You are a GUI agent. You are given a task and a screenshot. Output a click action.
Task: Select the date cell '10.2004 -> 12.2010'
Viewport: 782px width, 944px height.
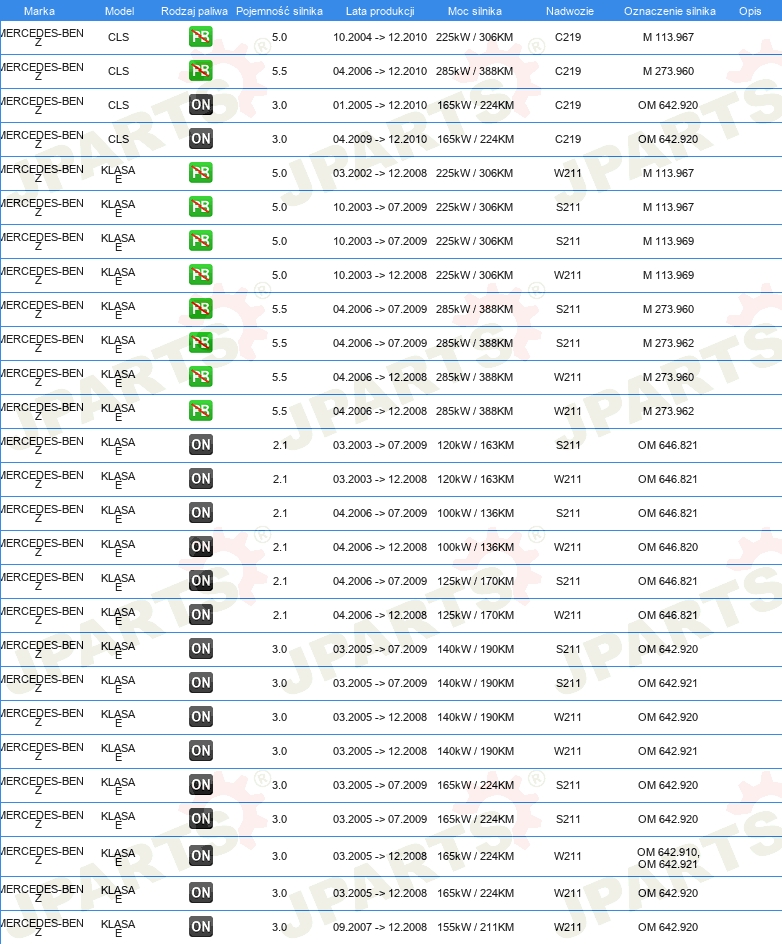point(380,37)
